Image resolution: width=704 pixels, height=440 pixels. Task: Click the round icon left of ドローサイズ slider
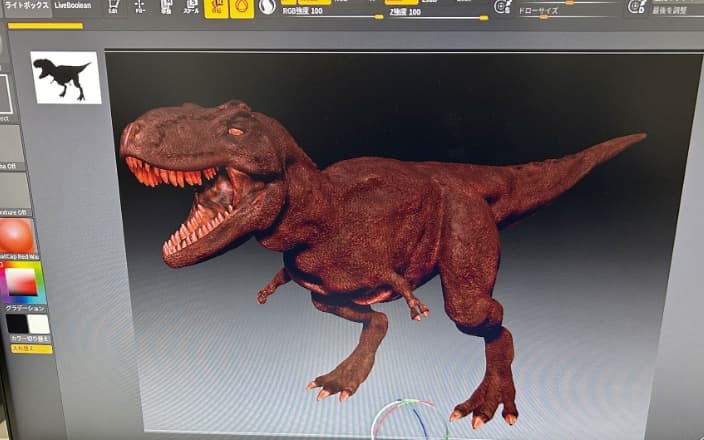(x=503, y=7)
